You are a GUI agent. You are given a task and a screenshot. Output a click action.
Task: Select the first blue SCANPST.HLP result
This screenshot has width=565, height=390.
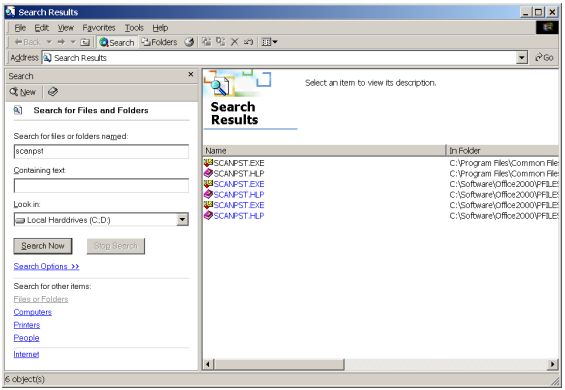[x=239, y=195]
